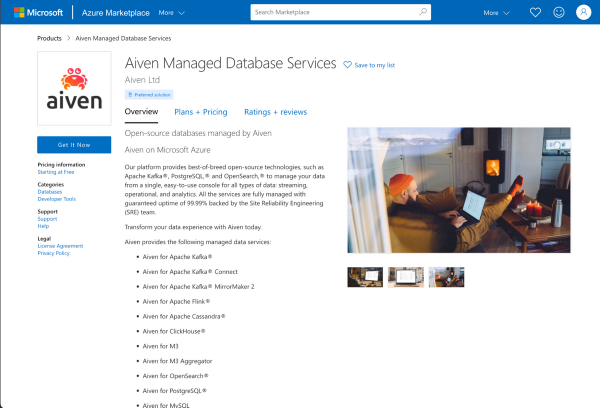Click the Aiven Managed Database Services breadcrumb
This screenshot has width=600, height=408.
(123, 38)
